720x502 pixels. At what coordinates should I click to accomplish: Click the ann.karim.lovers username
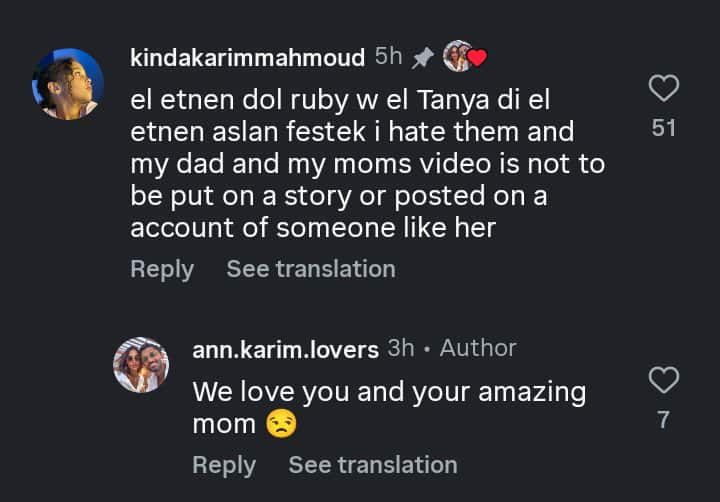coord(285,349)
